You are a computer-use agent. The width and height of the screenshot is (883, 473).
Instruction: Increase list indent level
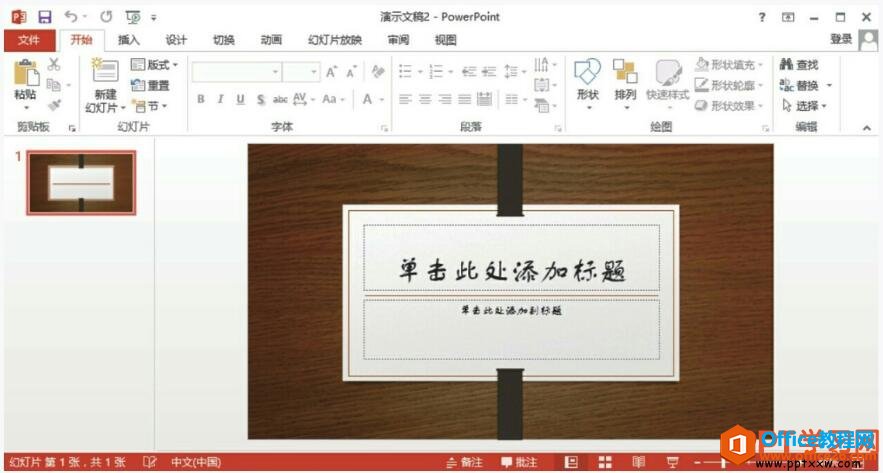click(489, 72)
